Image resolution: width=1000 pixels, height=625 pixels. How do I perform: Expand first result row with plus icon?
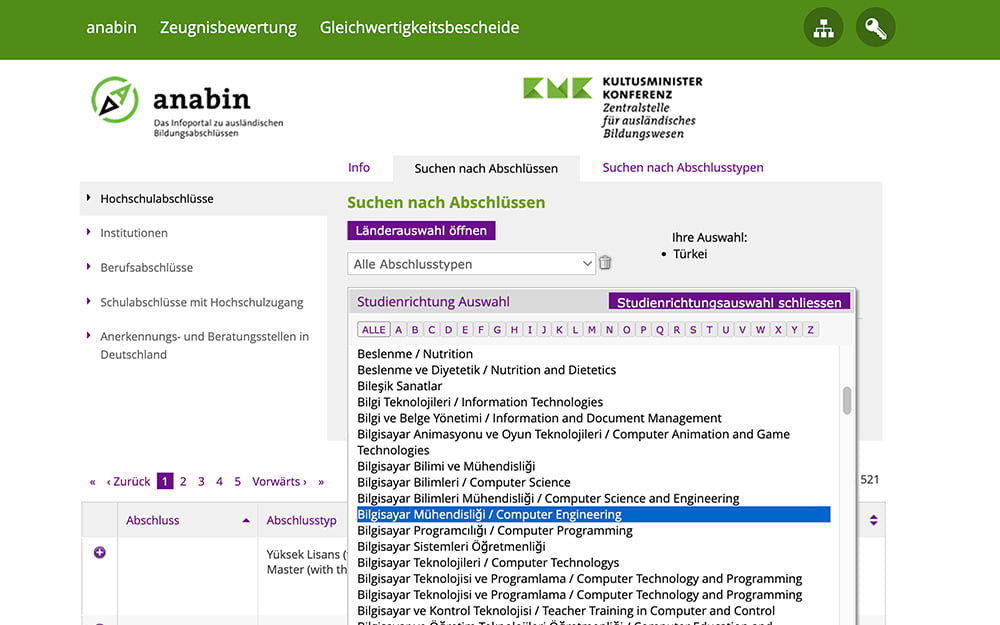pyautogui.click(x=99, y=552)
